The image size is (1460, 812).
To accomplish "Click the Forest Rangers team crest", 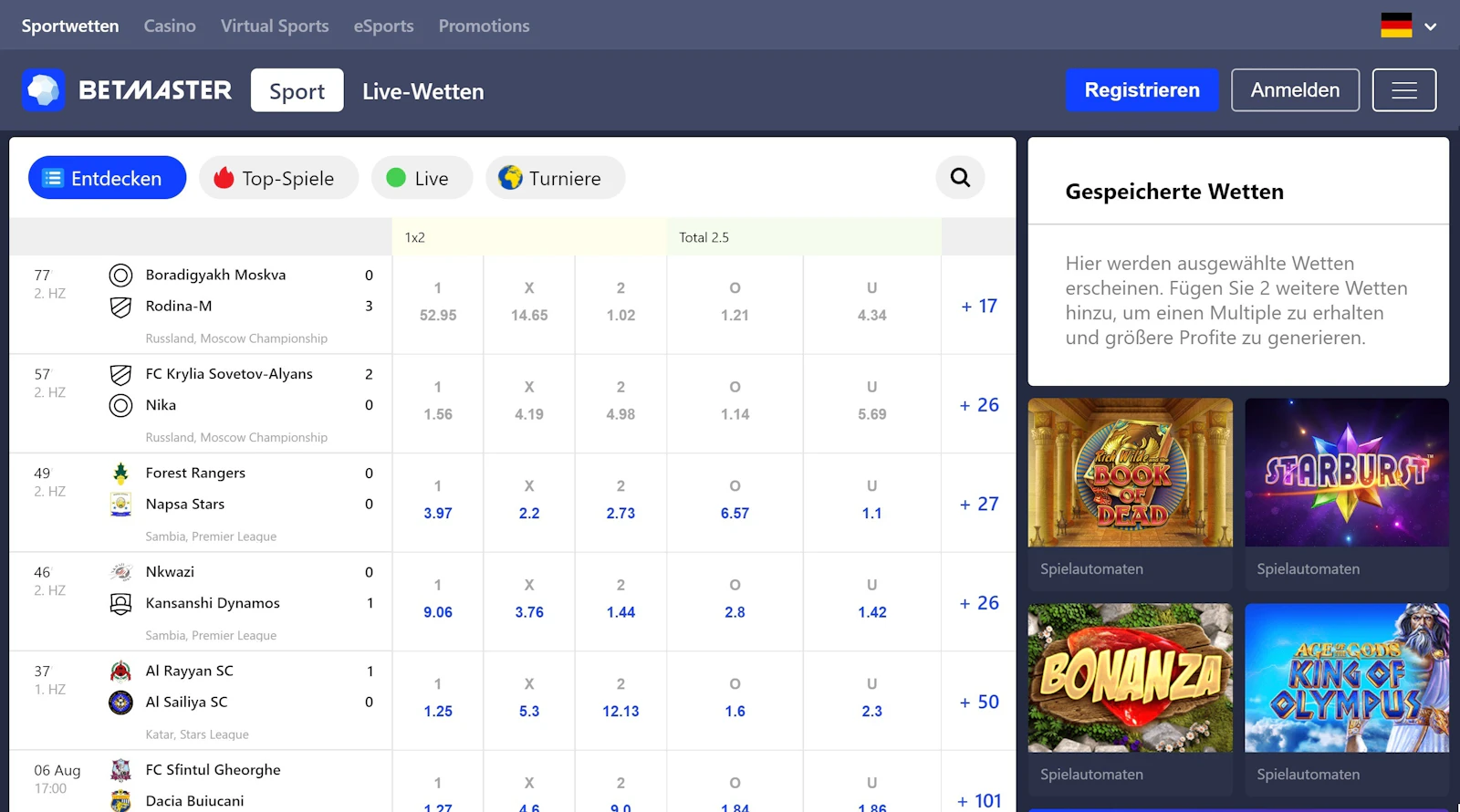I will 120,473.
